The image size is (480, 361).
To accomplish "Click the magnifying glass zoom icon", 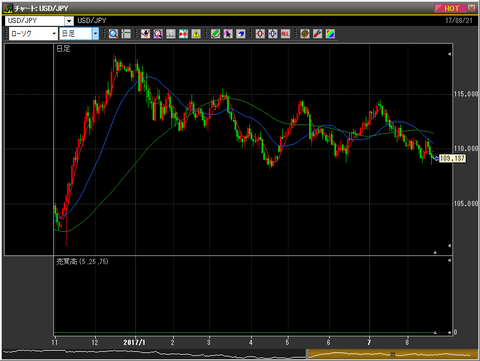I will coord(113,34).
